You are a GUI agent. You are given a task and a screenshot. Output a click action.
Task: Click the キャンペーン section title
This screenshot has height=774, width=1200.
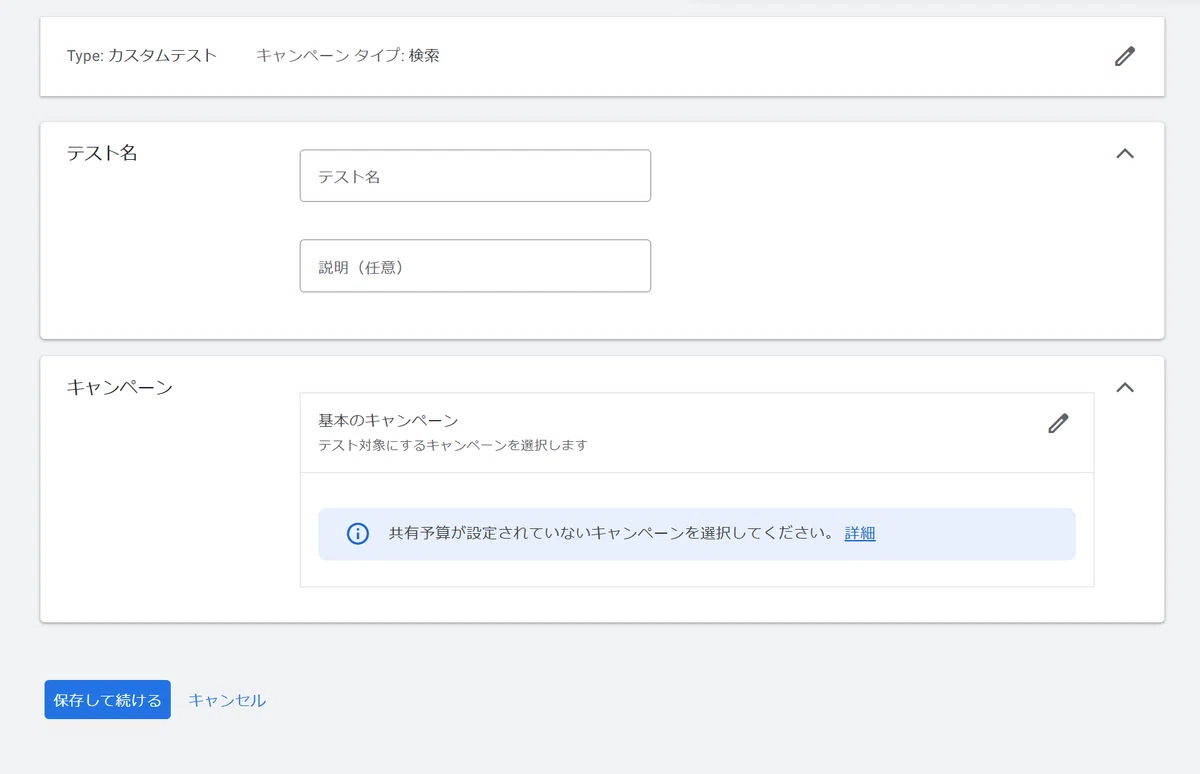click(x=120, y=387)
